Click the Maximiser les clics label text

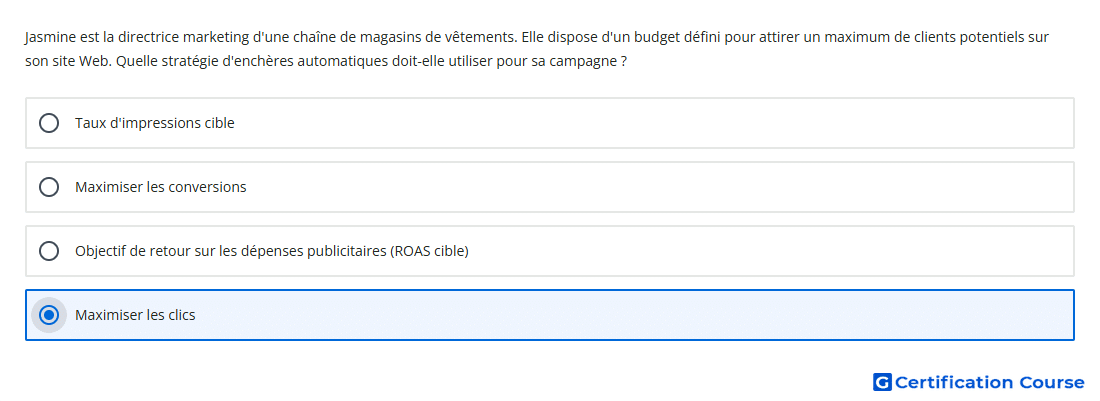click(x=135, y=315)
